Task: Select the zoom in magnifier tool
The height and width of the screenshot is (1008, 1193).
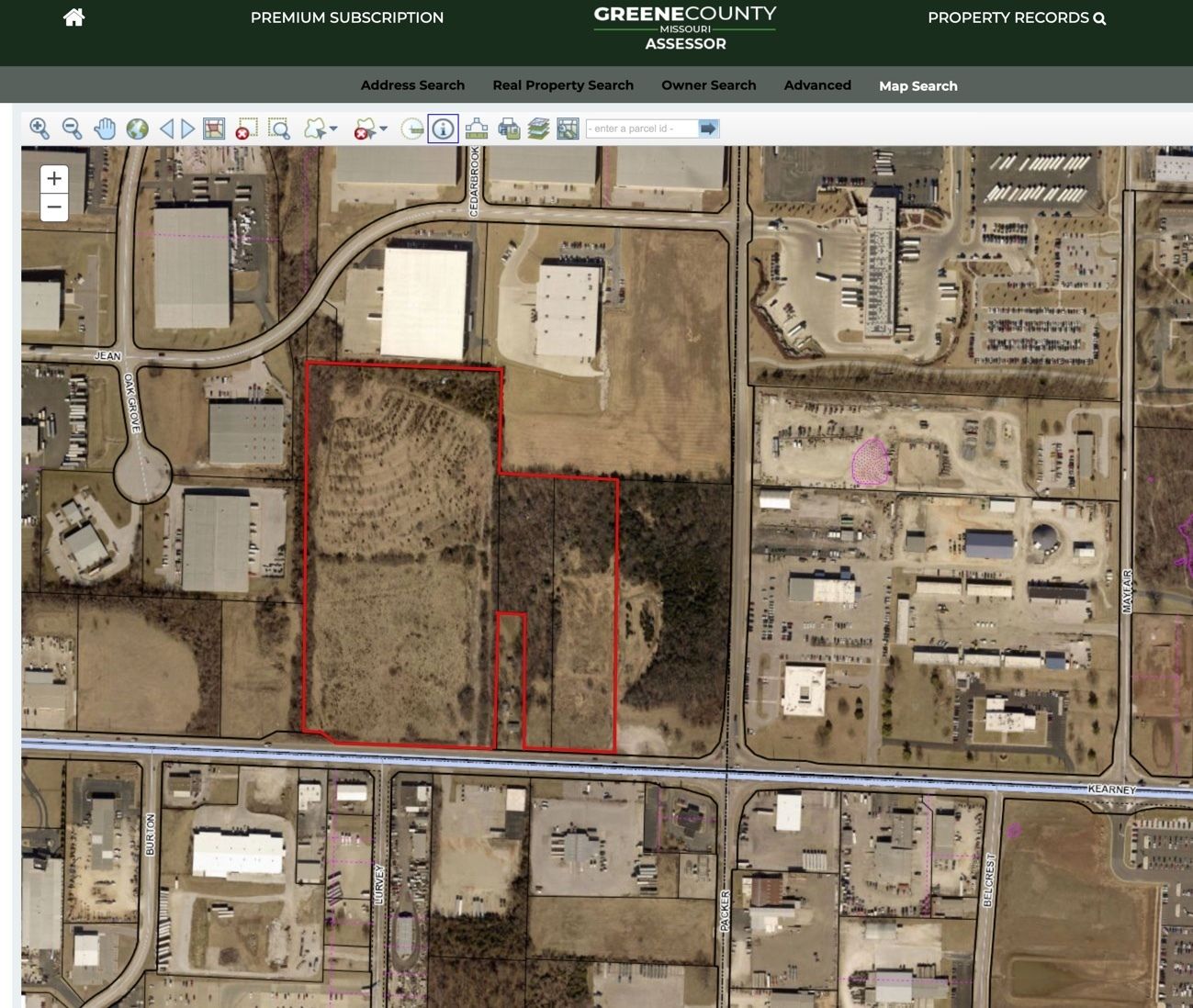Action: pos(39,129)
